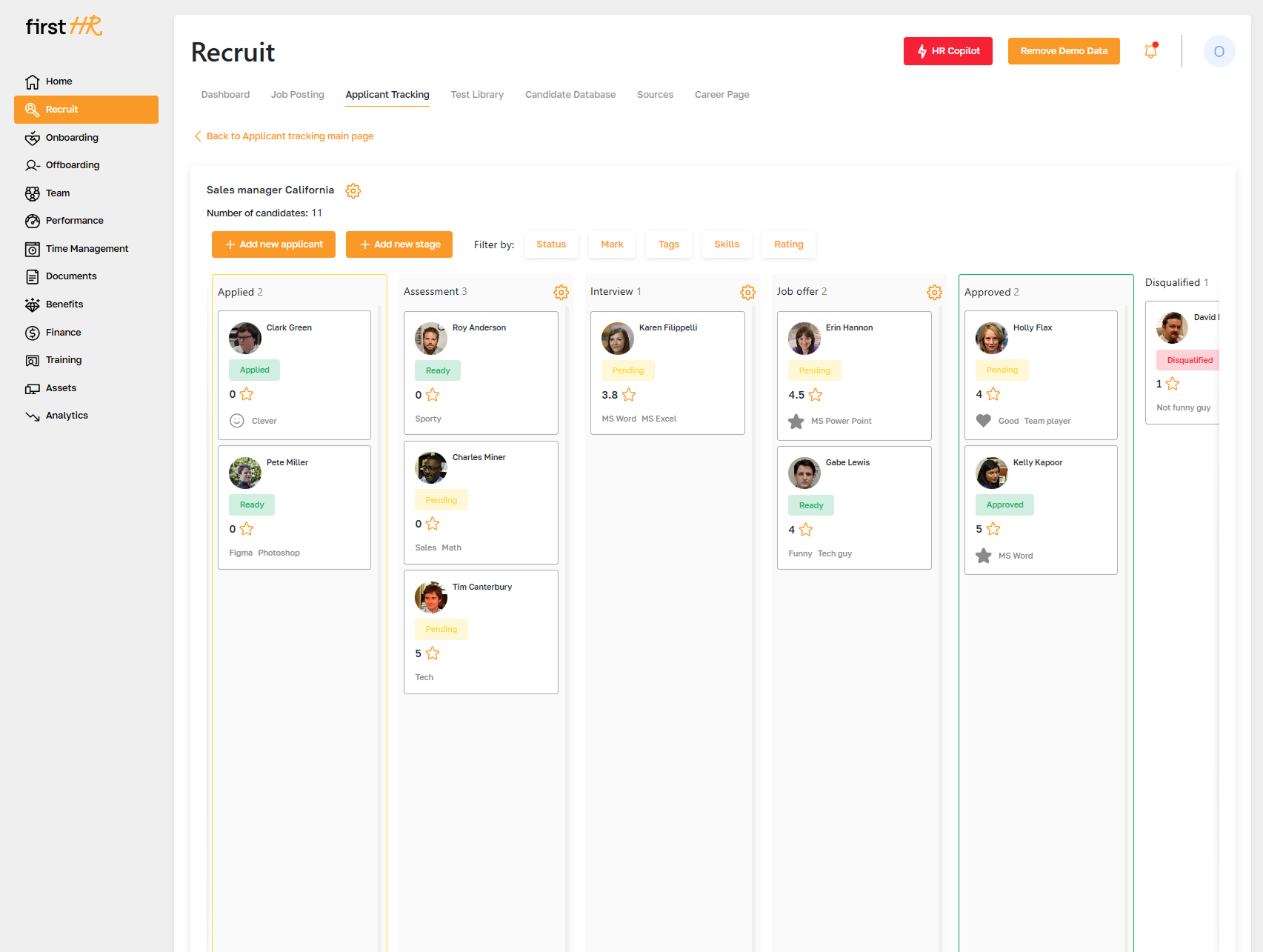The image size is (1263, 952).
Task: Open Job offer stage settings gear
Action: (x=935, y=292)
